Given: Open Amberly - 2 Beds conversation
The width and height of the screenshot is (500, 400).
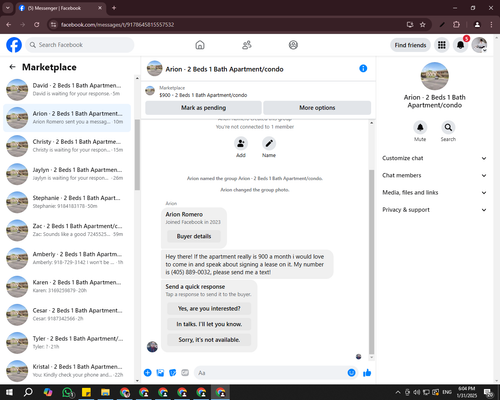Looking at the screenshot, I should tap(67, 258).
